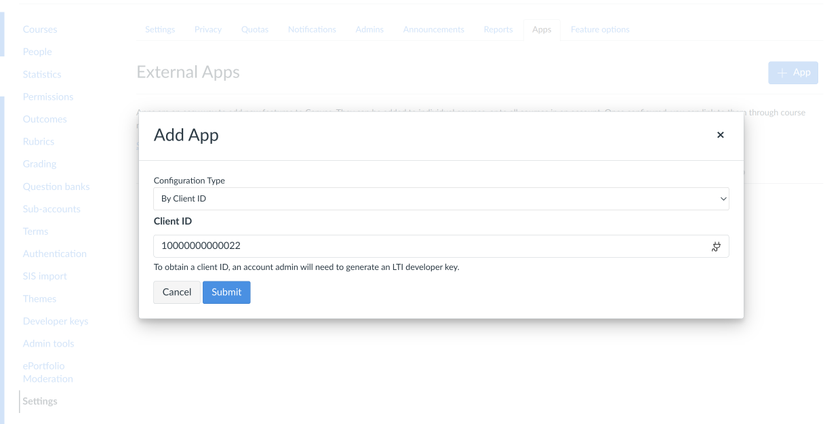Select Admin tools in the sidebar
Image resolution: width=825 pixels, height=424 pixels.
click(x=48, y=344)
